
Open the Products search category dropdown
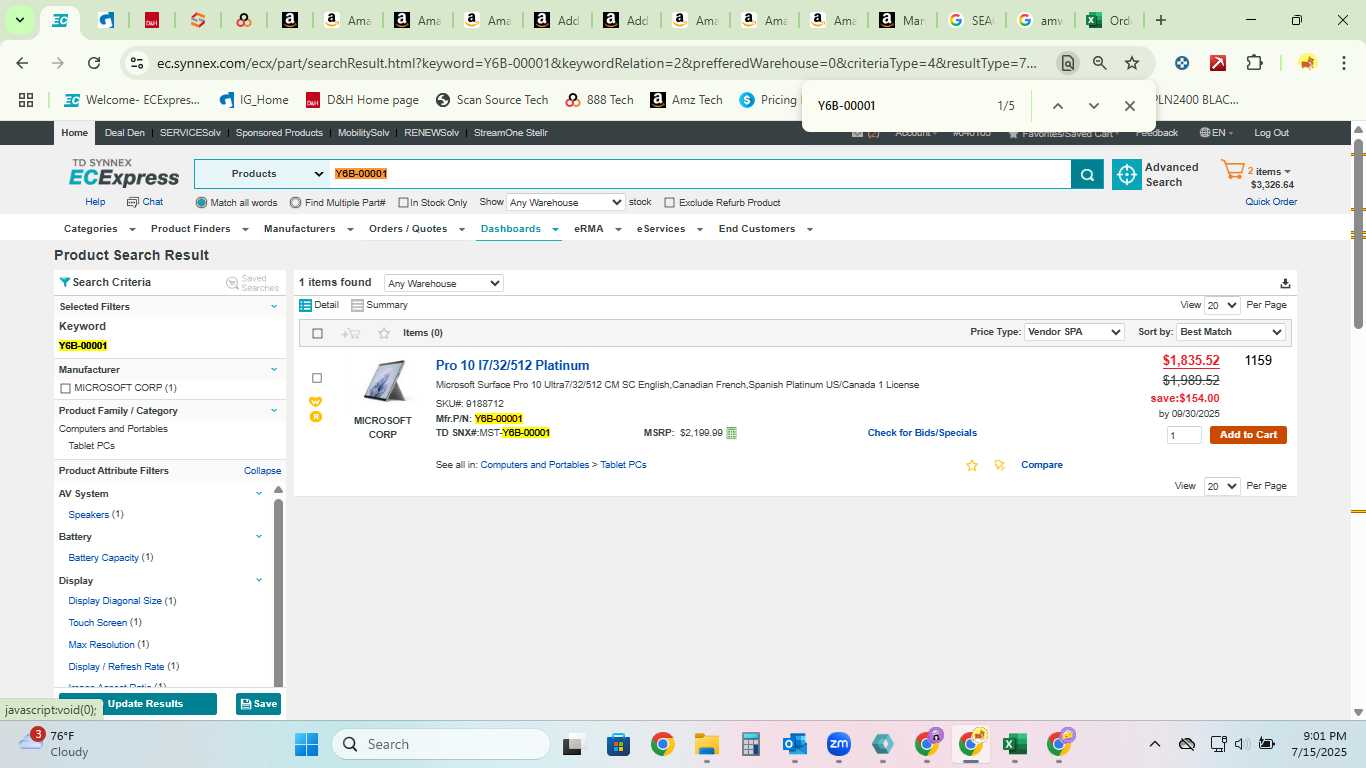(x=263, y=174)
